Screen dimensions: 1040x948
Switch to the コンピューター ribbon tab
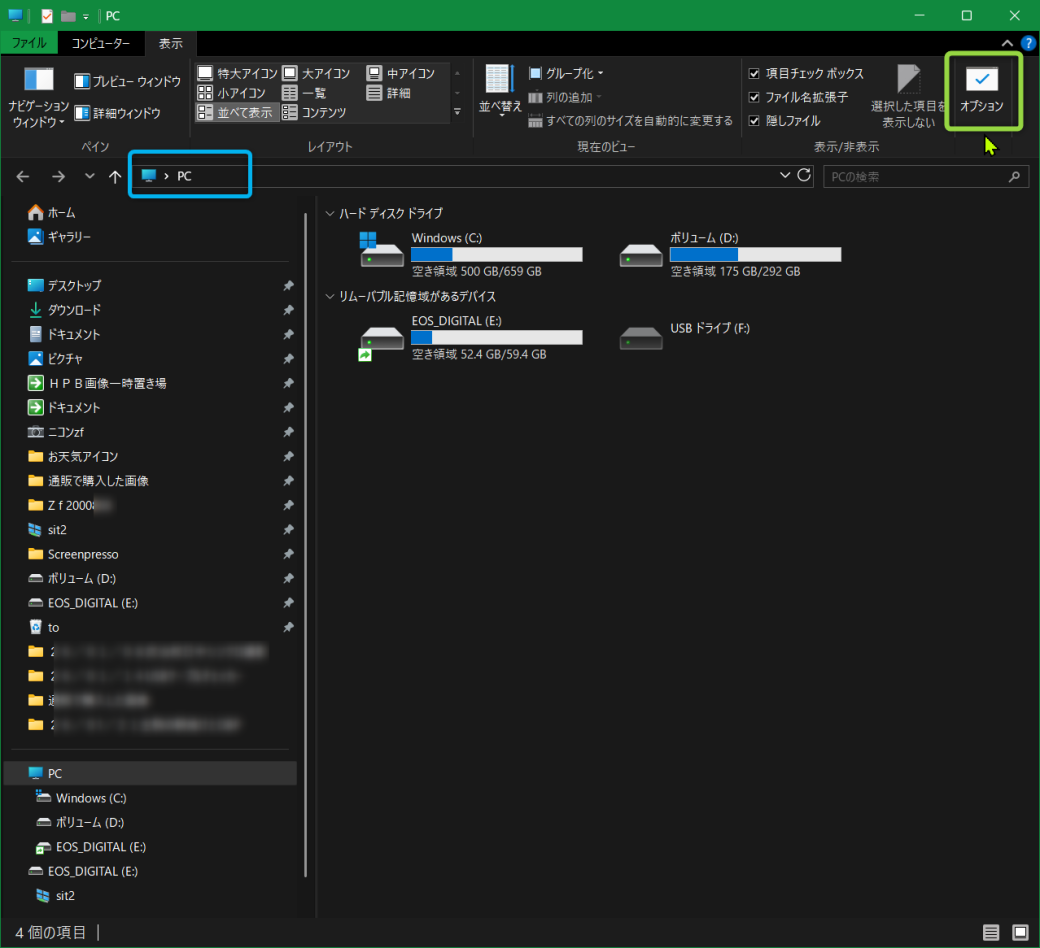click(100, 44)
